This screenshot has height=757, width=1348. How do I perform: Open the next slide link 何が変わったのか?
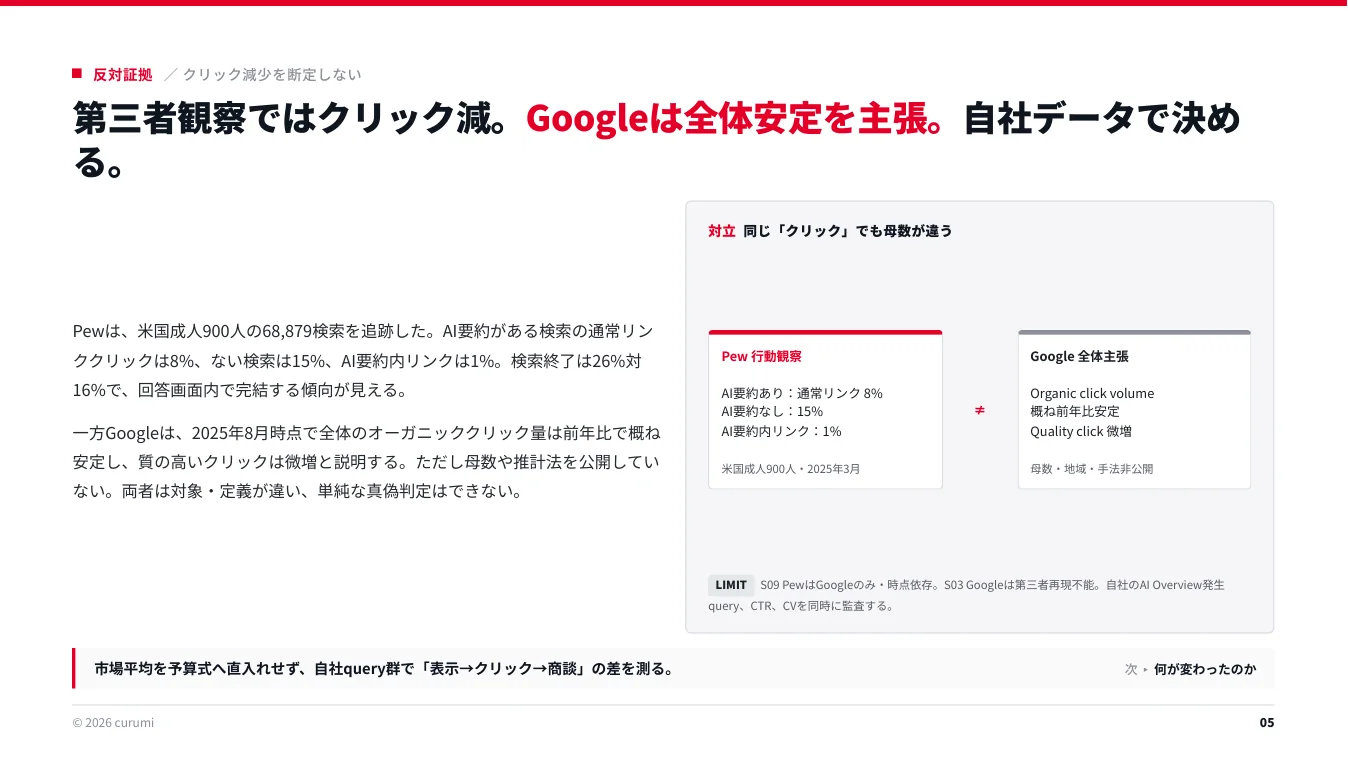click(1205, 669)
